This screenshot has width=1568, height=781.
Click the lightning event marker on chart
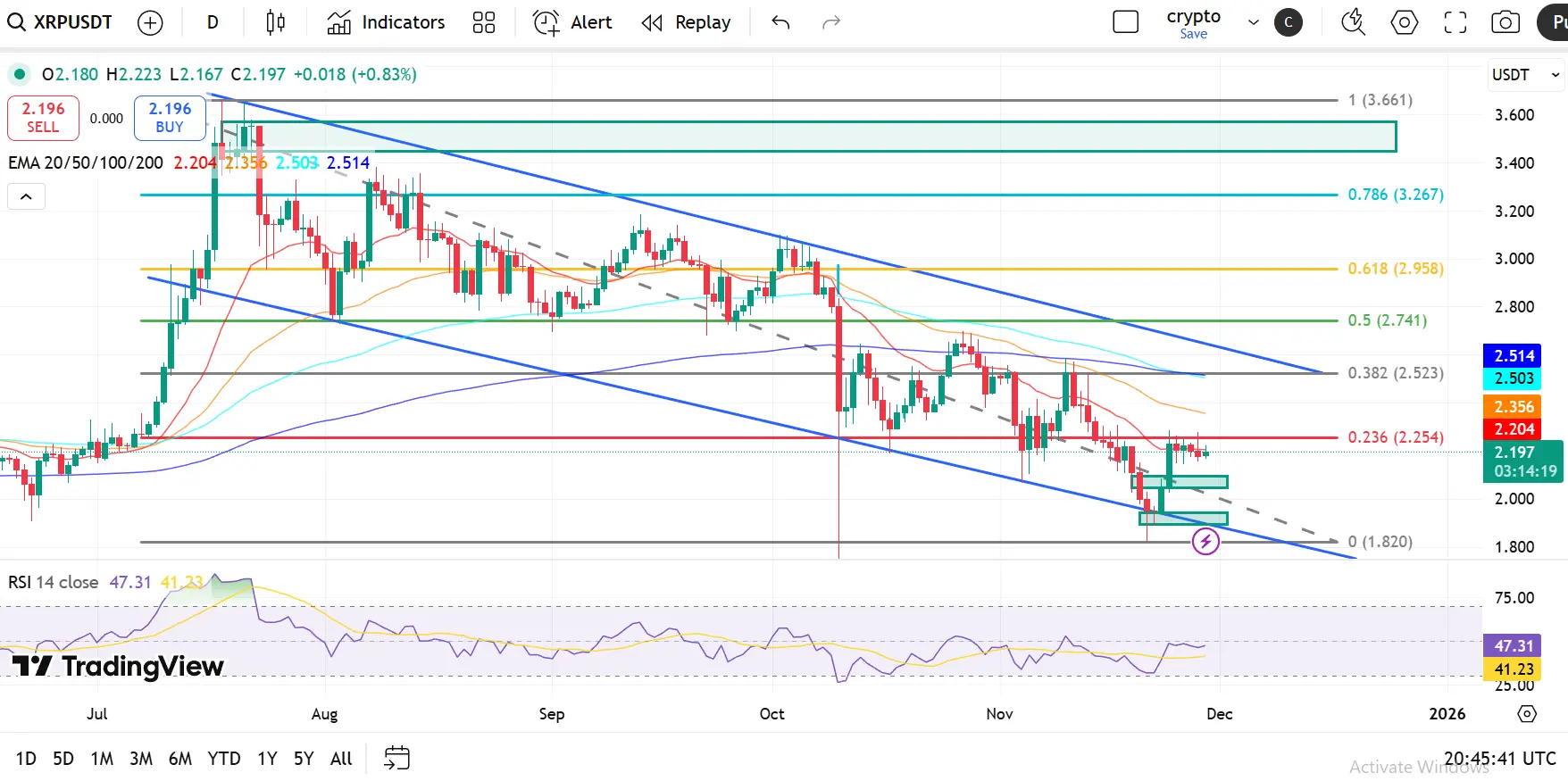(1205, 541)
